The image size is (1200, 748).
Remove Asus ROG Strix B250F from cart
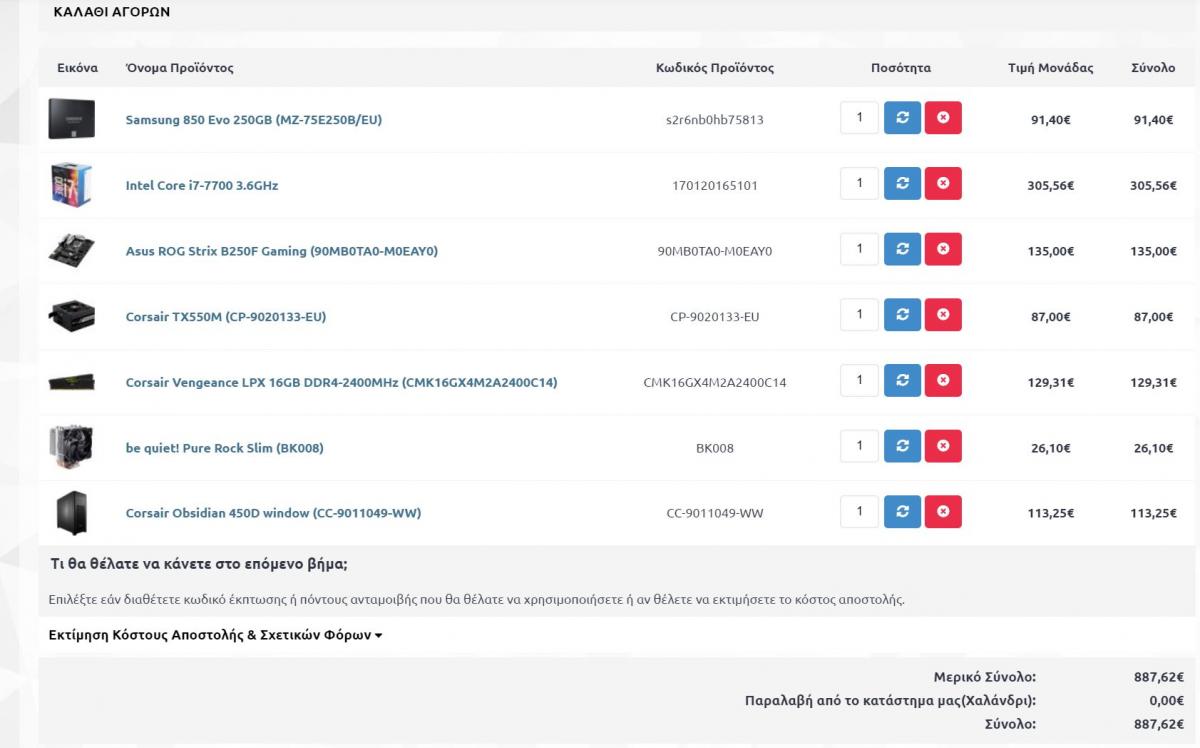click(943, 249)
